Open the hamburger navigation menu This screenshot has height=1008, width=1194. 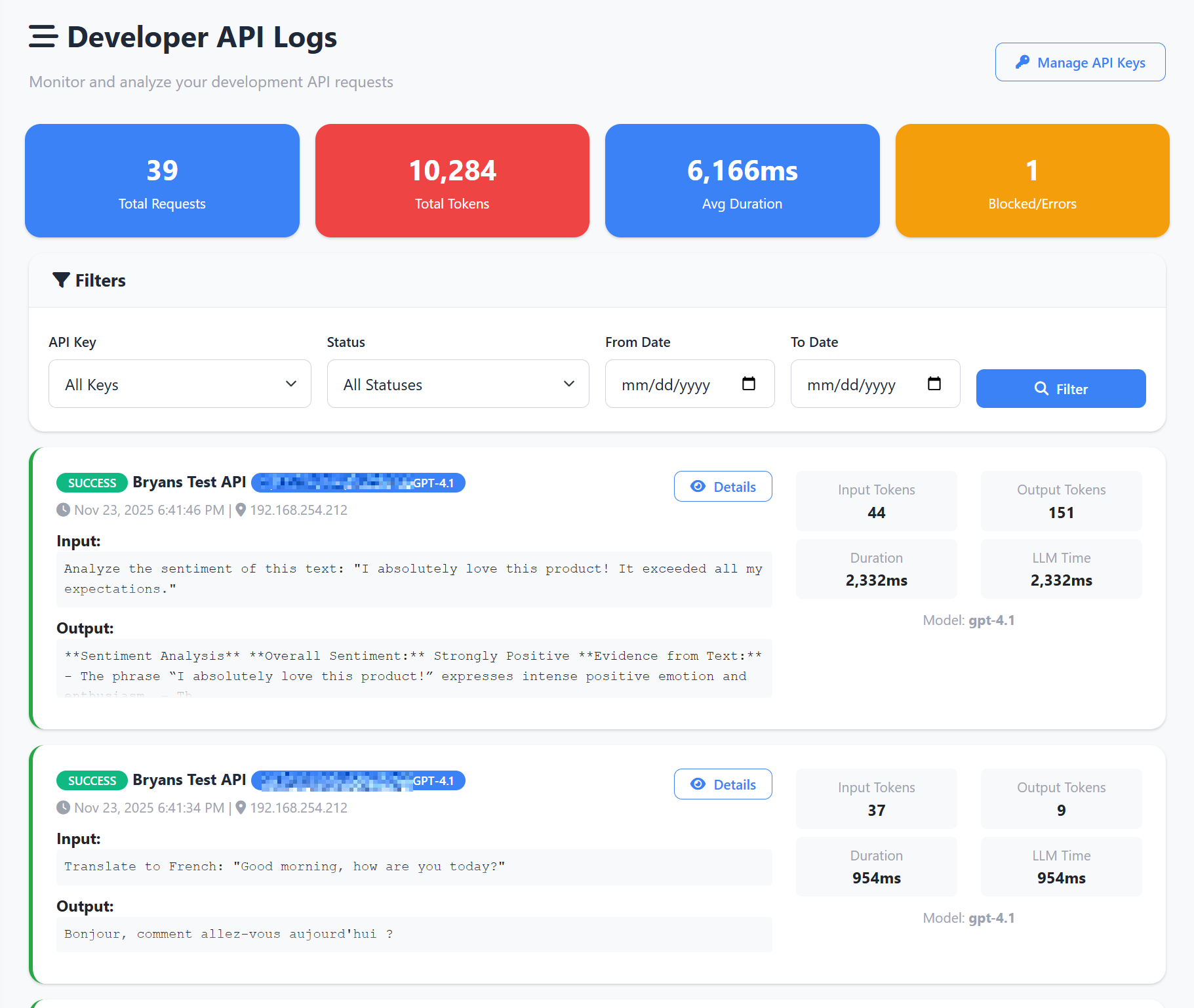[x=42, y=37]
